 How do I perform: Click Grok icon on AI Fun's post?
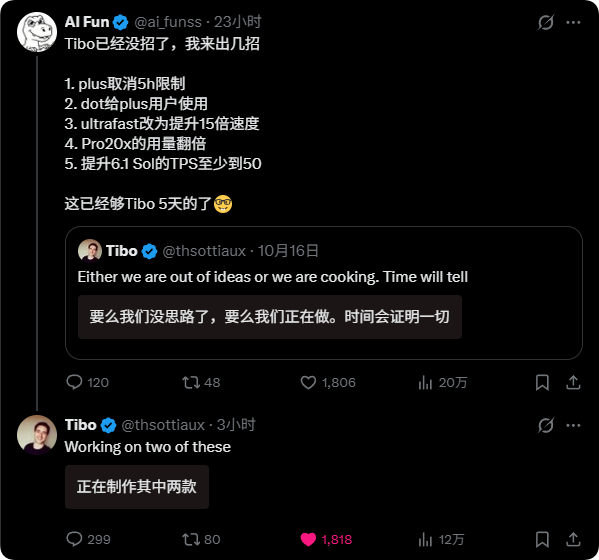tap(546, 22)
